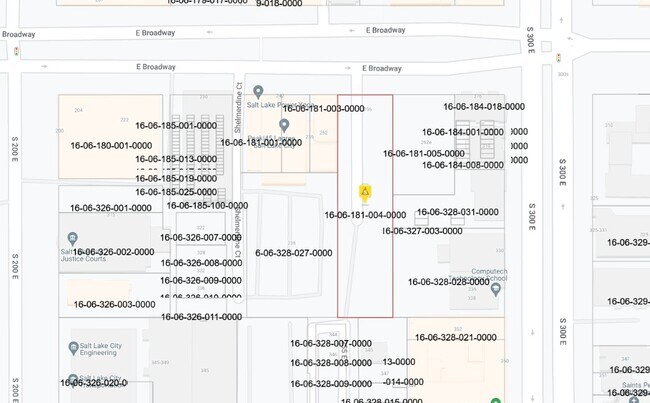Viewport: 650px width, 403px height.
Task: Click the yellow warning marker on the parcel
Action: 366,191
